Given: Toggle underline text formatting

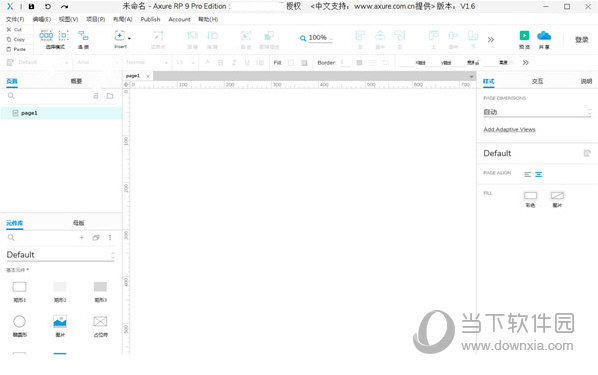Looking at the screenshot, I should pyautogui.click(x=247, y=63).
